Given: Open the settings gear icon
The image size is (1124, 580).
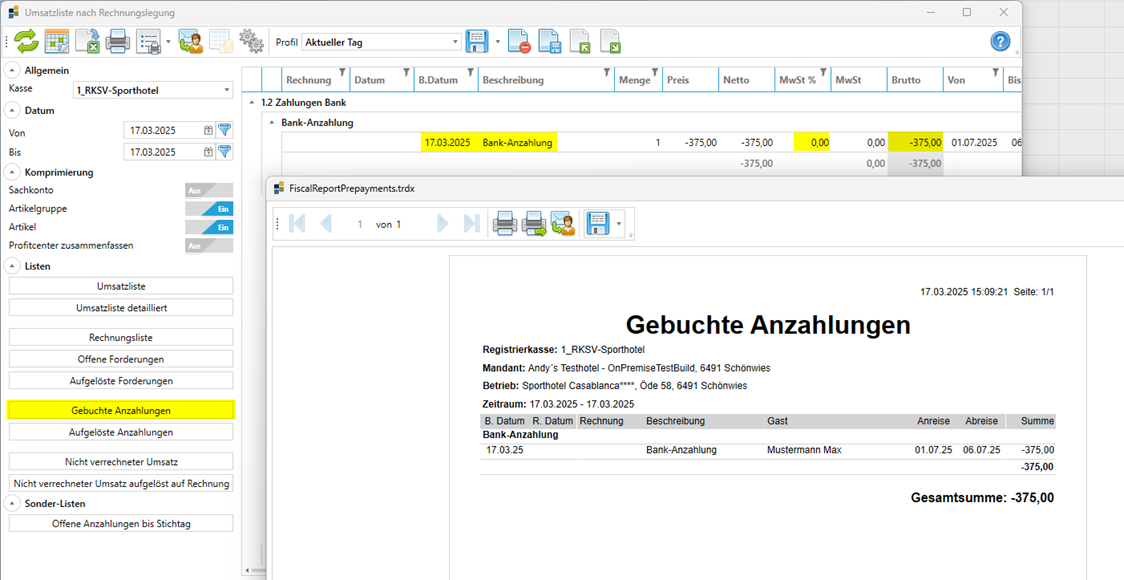Looking at the screenshot, I should 250,42.
